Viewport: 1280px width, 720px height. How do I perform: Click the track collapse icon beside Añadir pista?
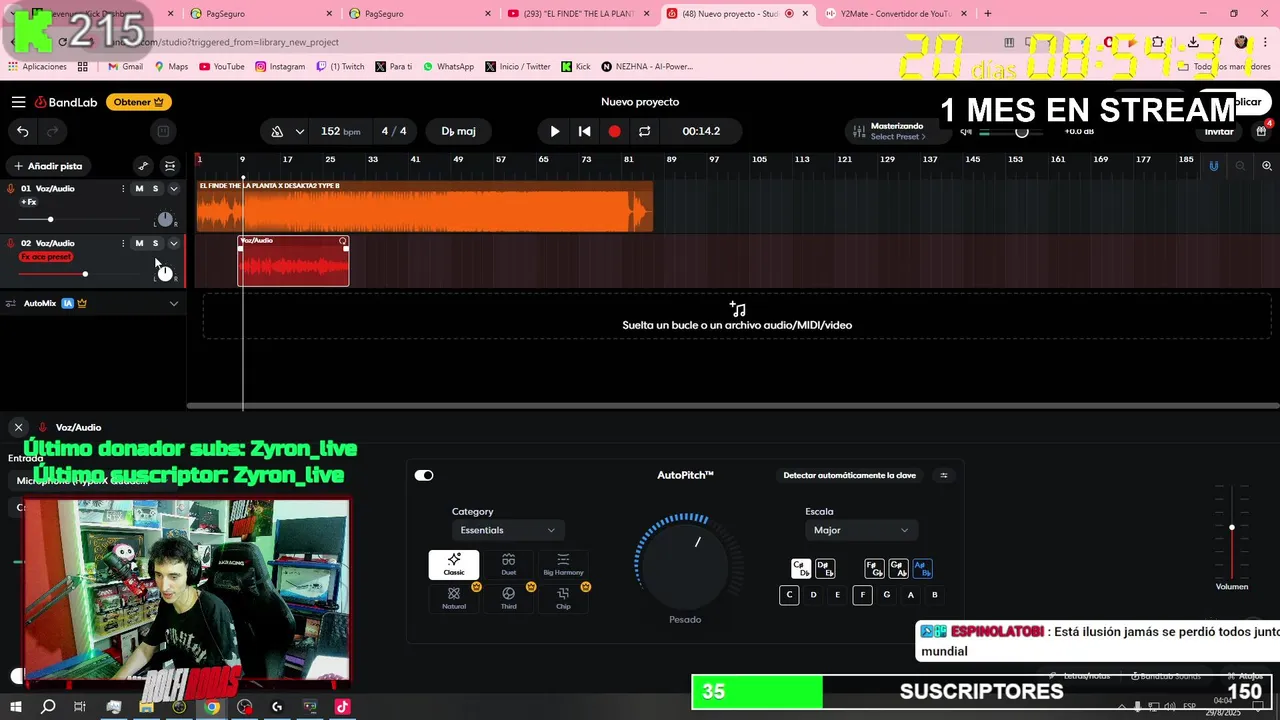coord(170,166)
